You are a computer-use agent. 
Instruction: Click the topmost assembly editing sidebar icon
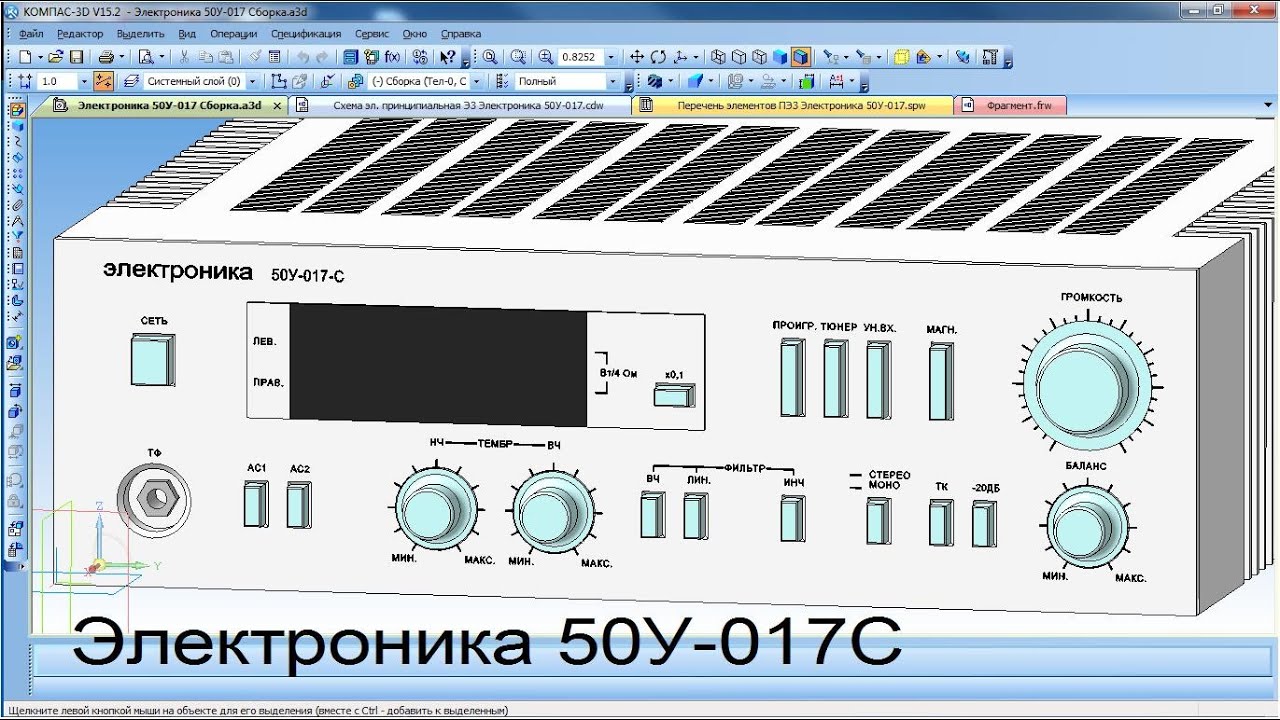click(17, 110)
